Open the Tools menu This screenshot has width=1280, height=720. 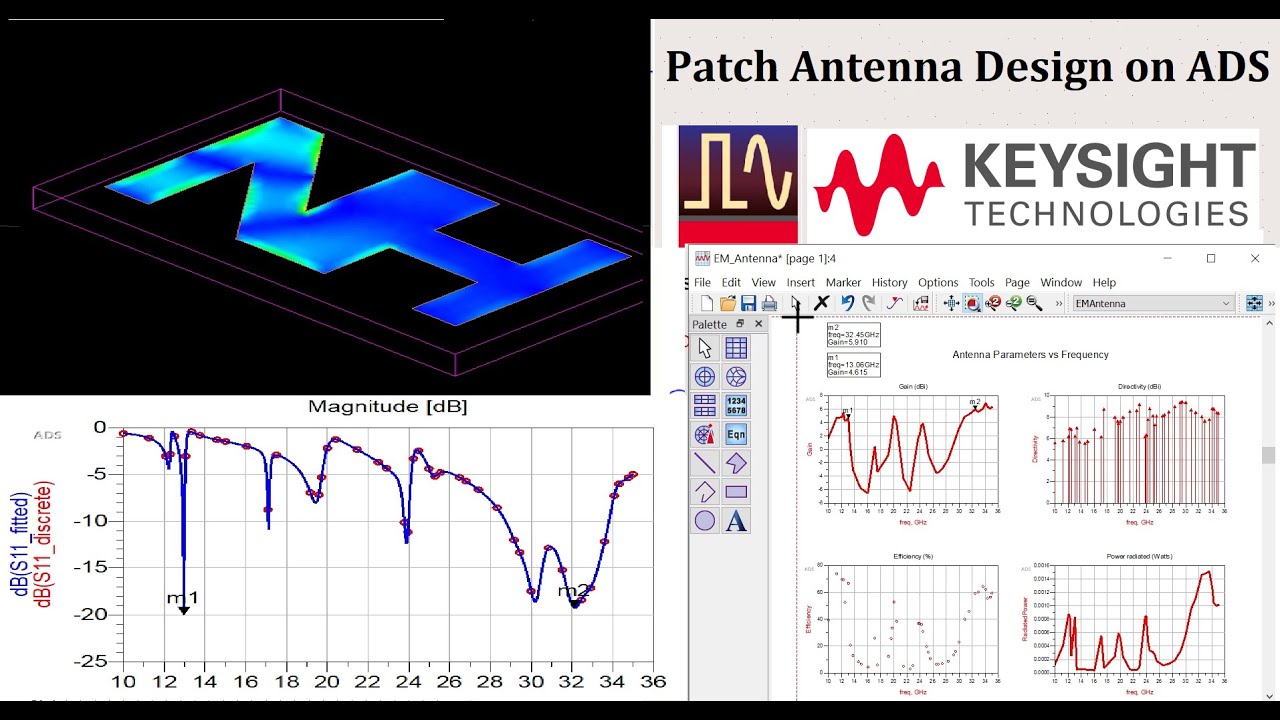[981, 282]
